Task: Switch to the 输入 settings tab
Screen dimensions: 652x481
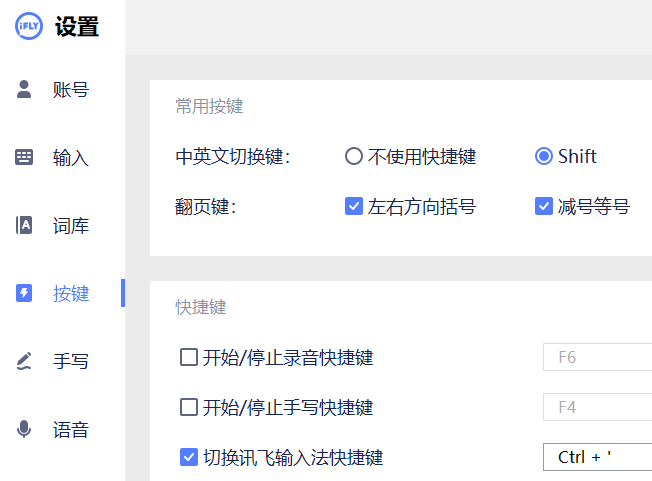Action: [71, 158]
